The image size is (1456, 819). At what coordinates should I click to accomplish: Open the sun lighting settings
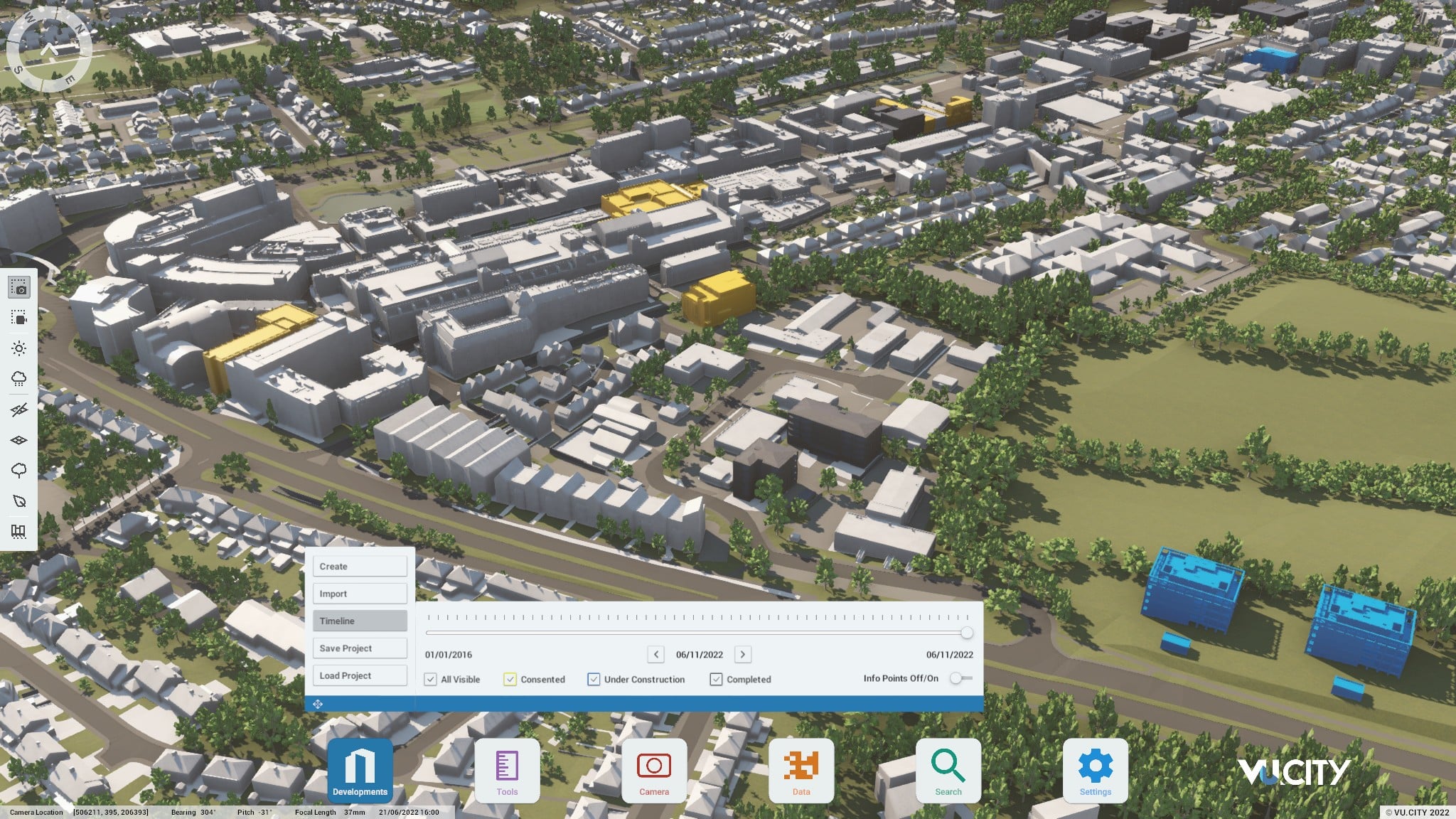(x=19, y=348)
